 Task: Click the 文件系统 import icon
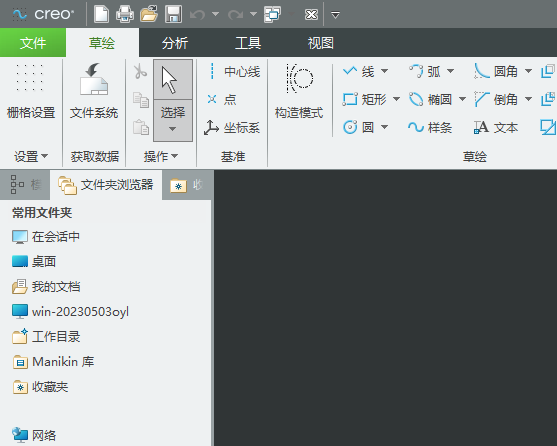click(94, 91)
